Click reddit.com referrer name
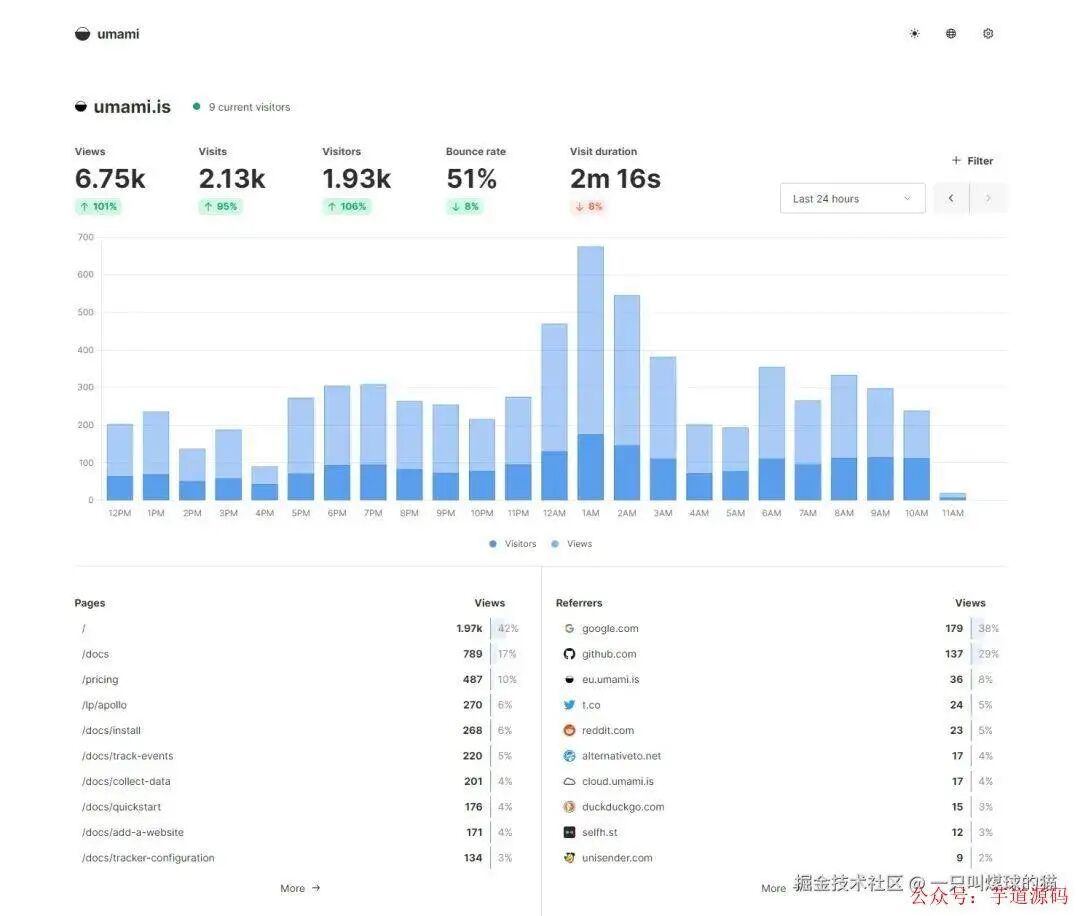 [x=608, y=730]
